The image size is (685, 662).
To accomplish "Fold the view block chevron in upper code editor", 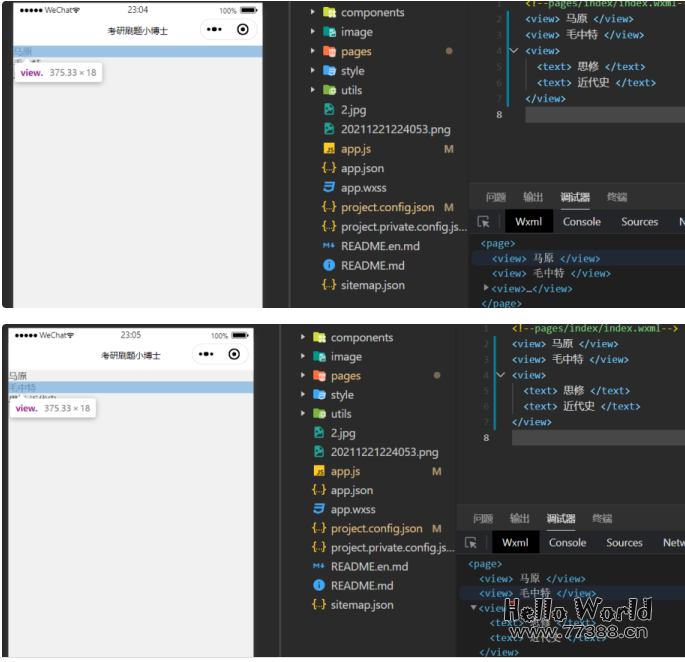I will [513, 51].
